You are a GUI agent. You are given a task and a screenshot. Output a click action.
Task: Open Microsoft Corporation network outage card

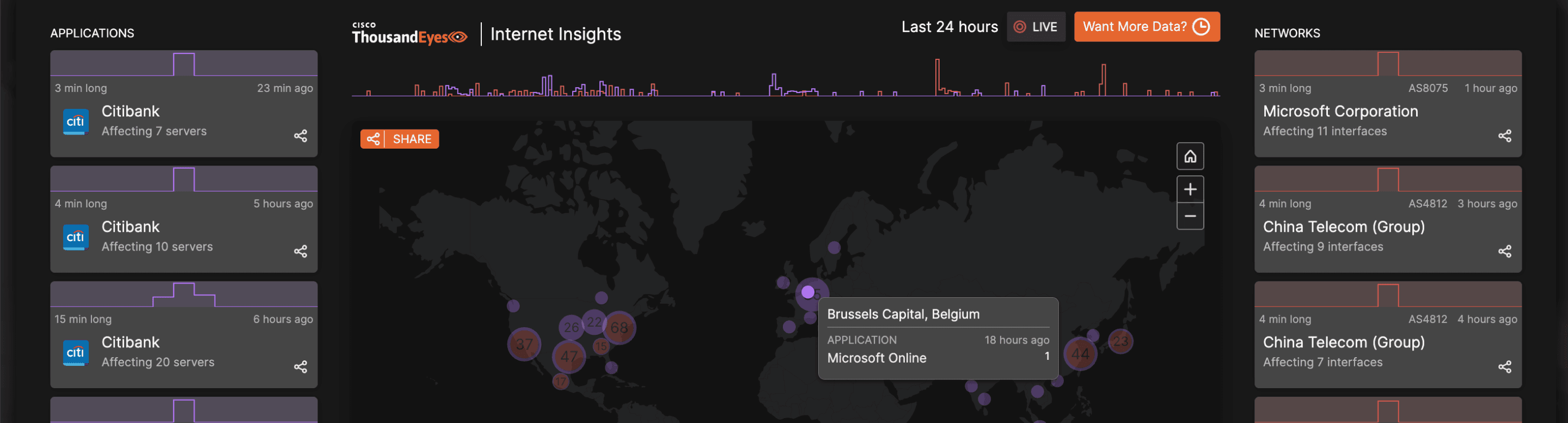pyautogui.click(x=1388, y=103)
